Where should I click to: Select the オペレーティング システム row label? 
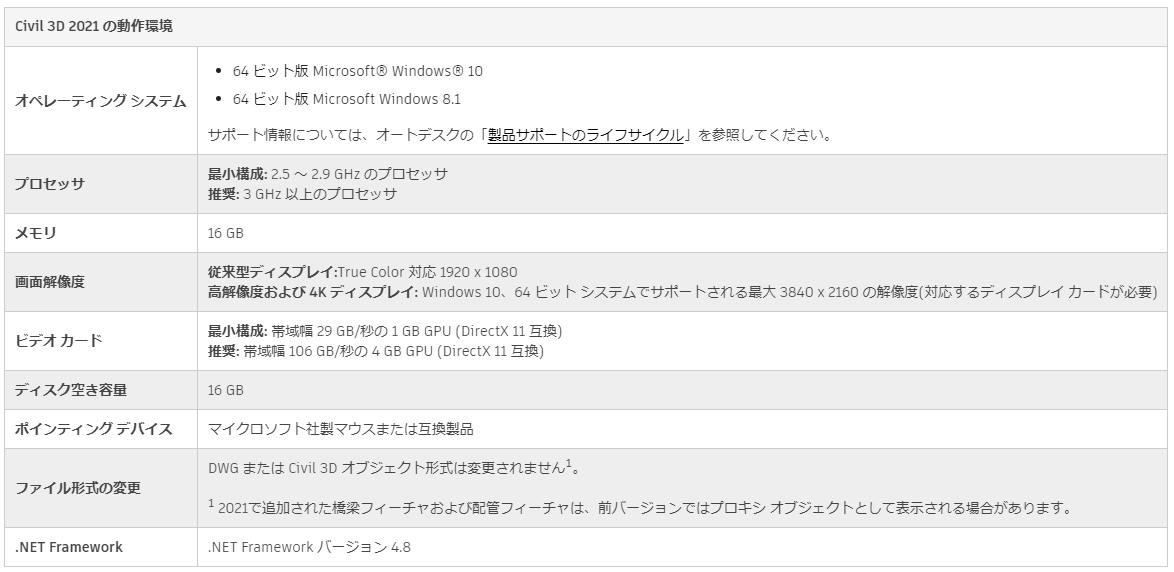coord(100,101)
